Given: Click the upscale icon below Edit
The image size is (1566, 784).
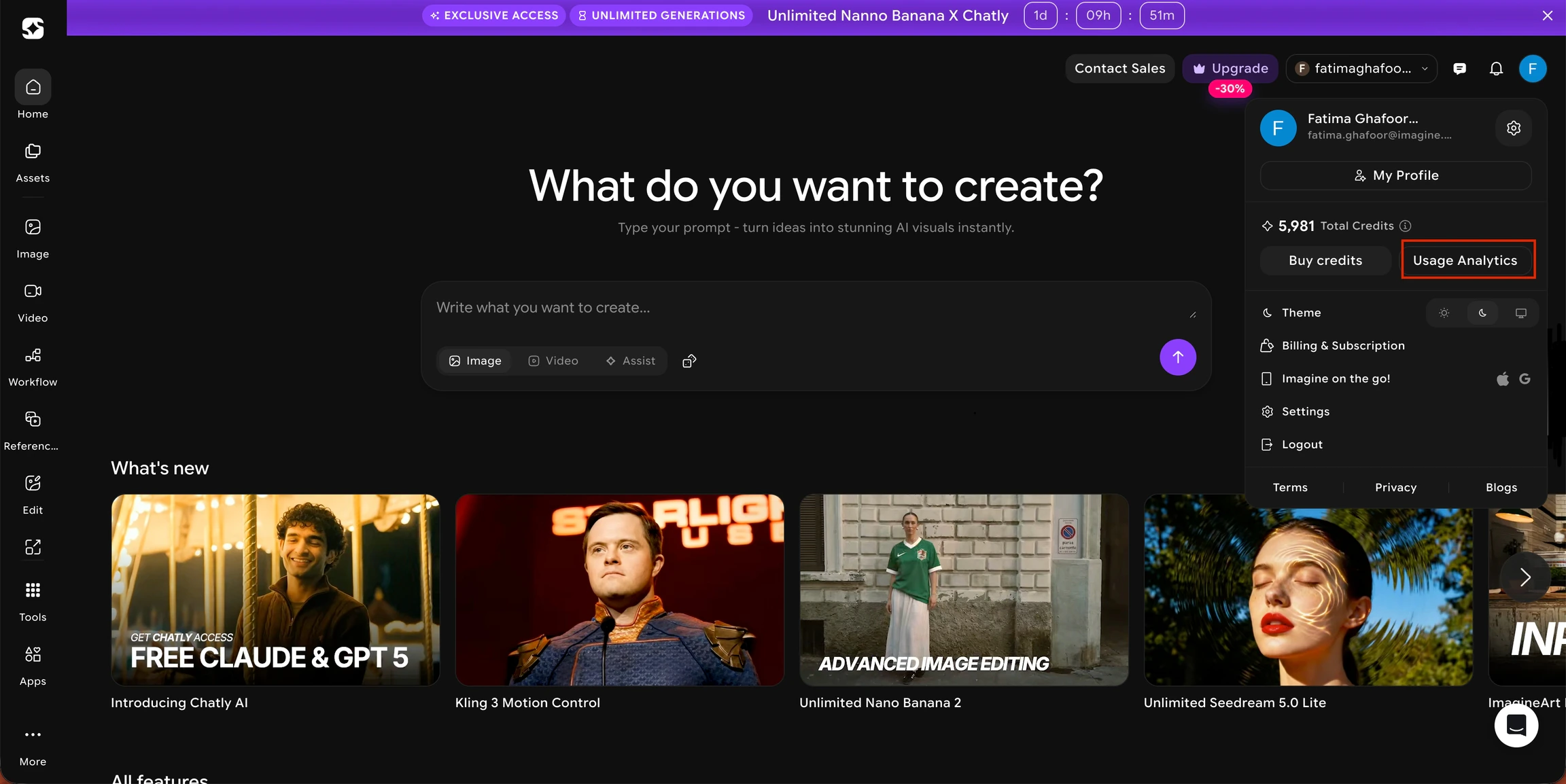Looking at the screenshot, I should pyautogui.click(x=33, y=547).
